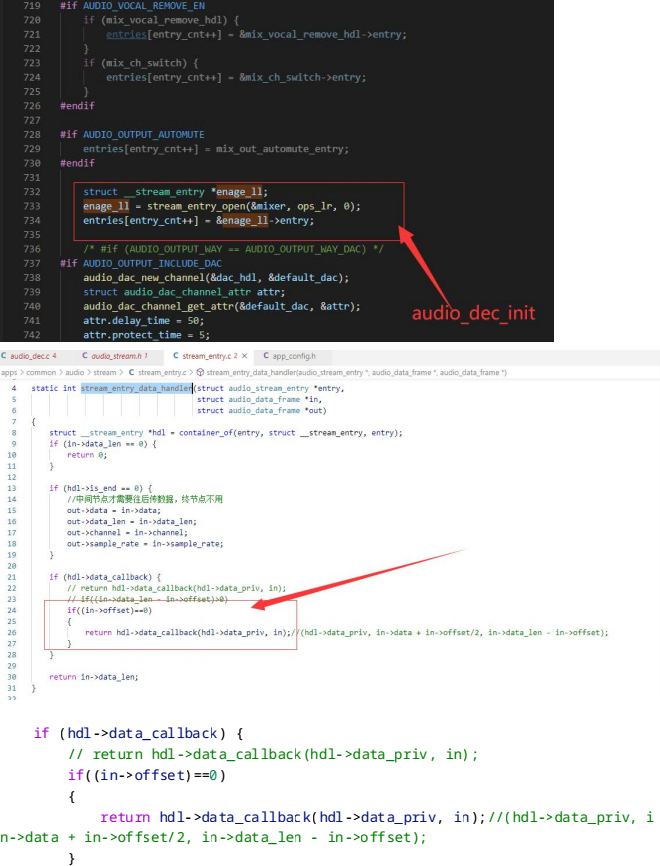The height and width of the screenshot is (866, 660).
Task: Open the stream_entry_data_handler breadcrumb symbol
Action: tap(356, 373)
